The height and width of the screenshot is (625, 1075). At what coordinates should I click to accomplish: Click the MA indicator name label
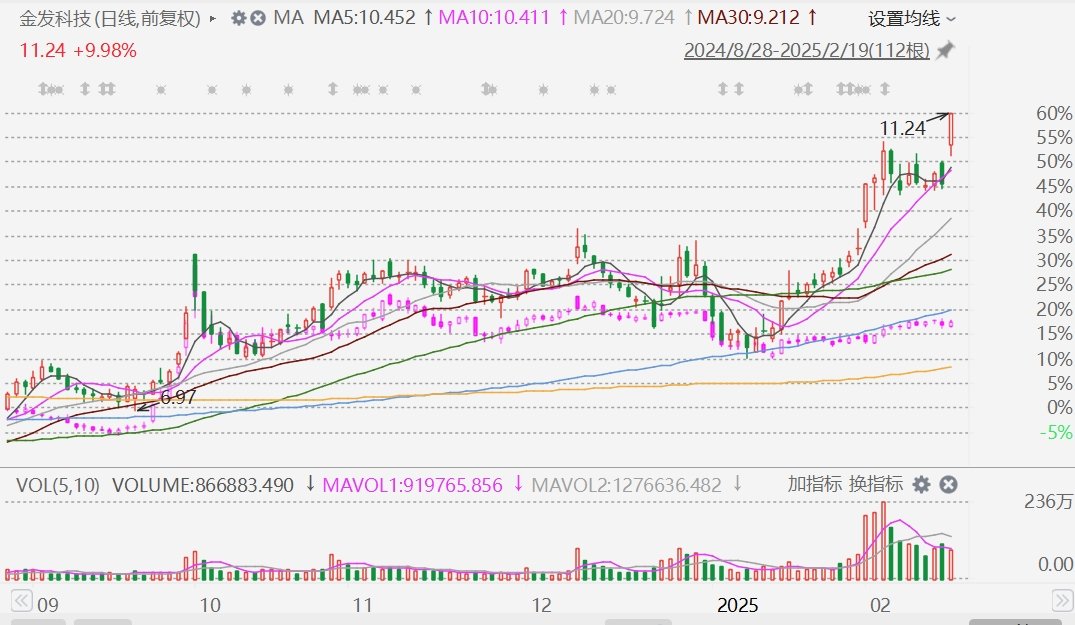(288, 18)
